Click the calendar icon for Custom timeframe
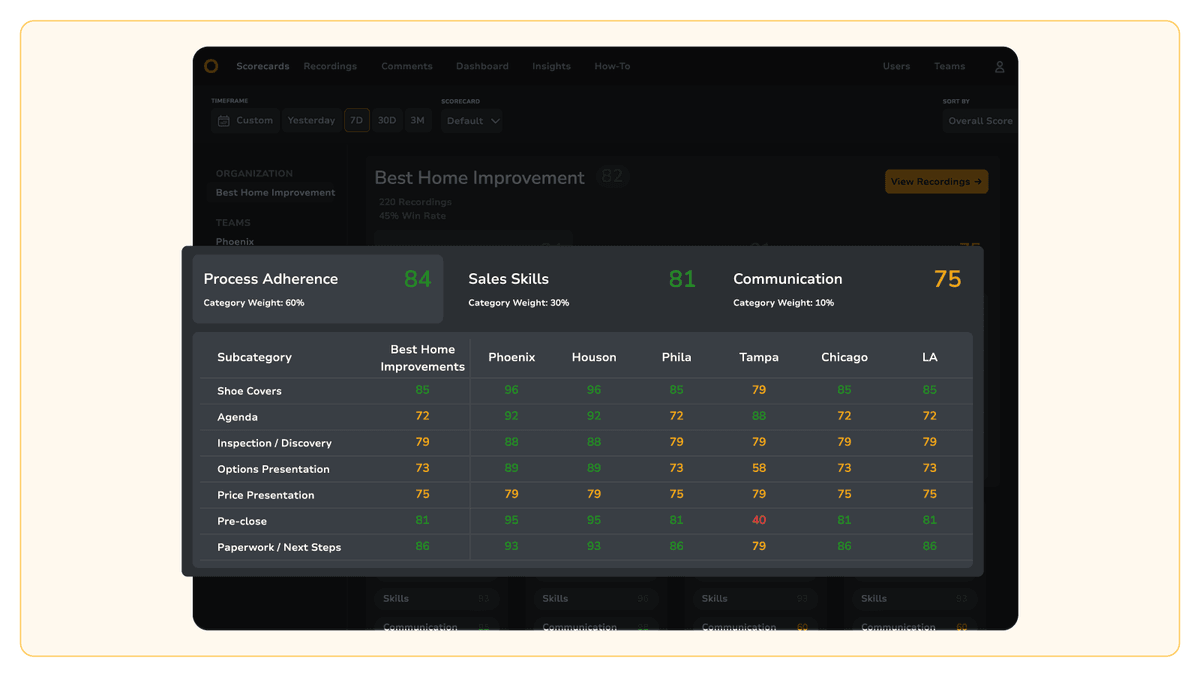 tap(224, 121)
